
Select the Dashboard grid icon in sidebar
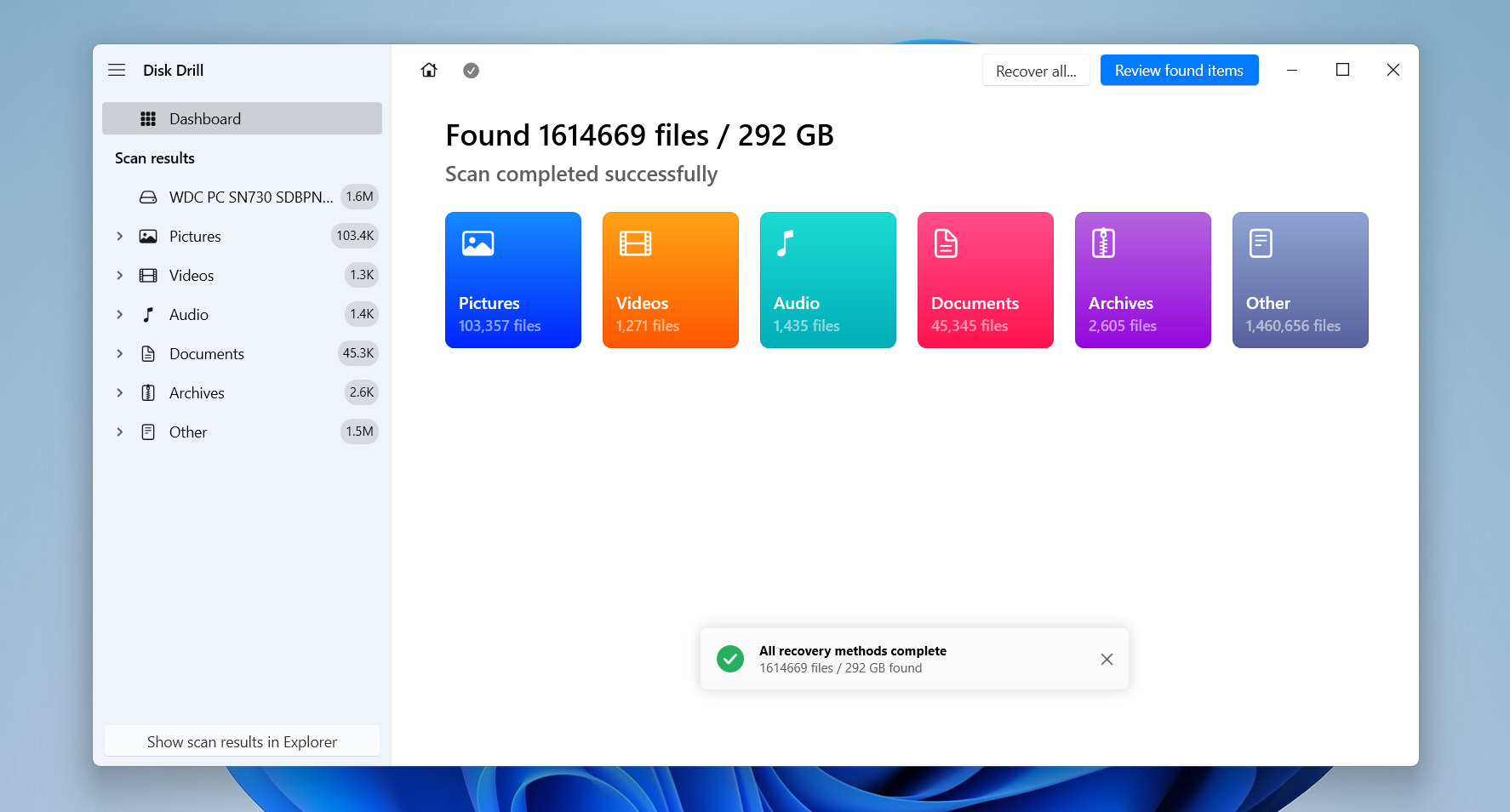coord(148,119)
